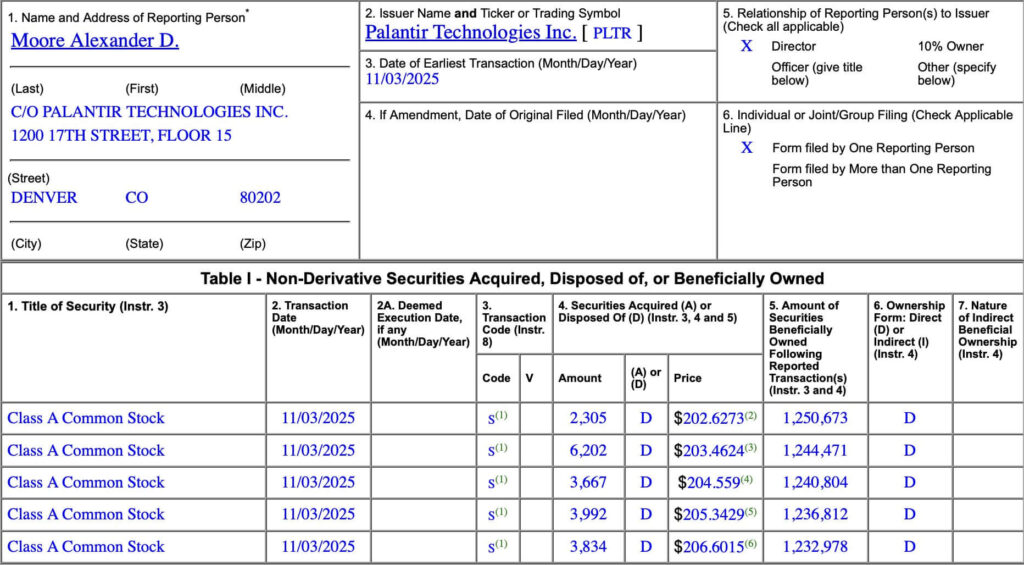Toggle the Form filed by One Reporting Person X
1024x565 pixels.
pos(746,148)
